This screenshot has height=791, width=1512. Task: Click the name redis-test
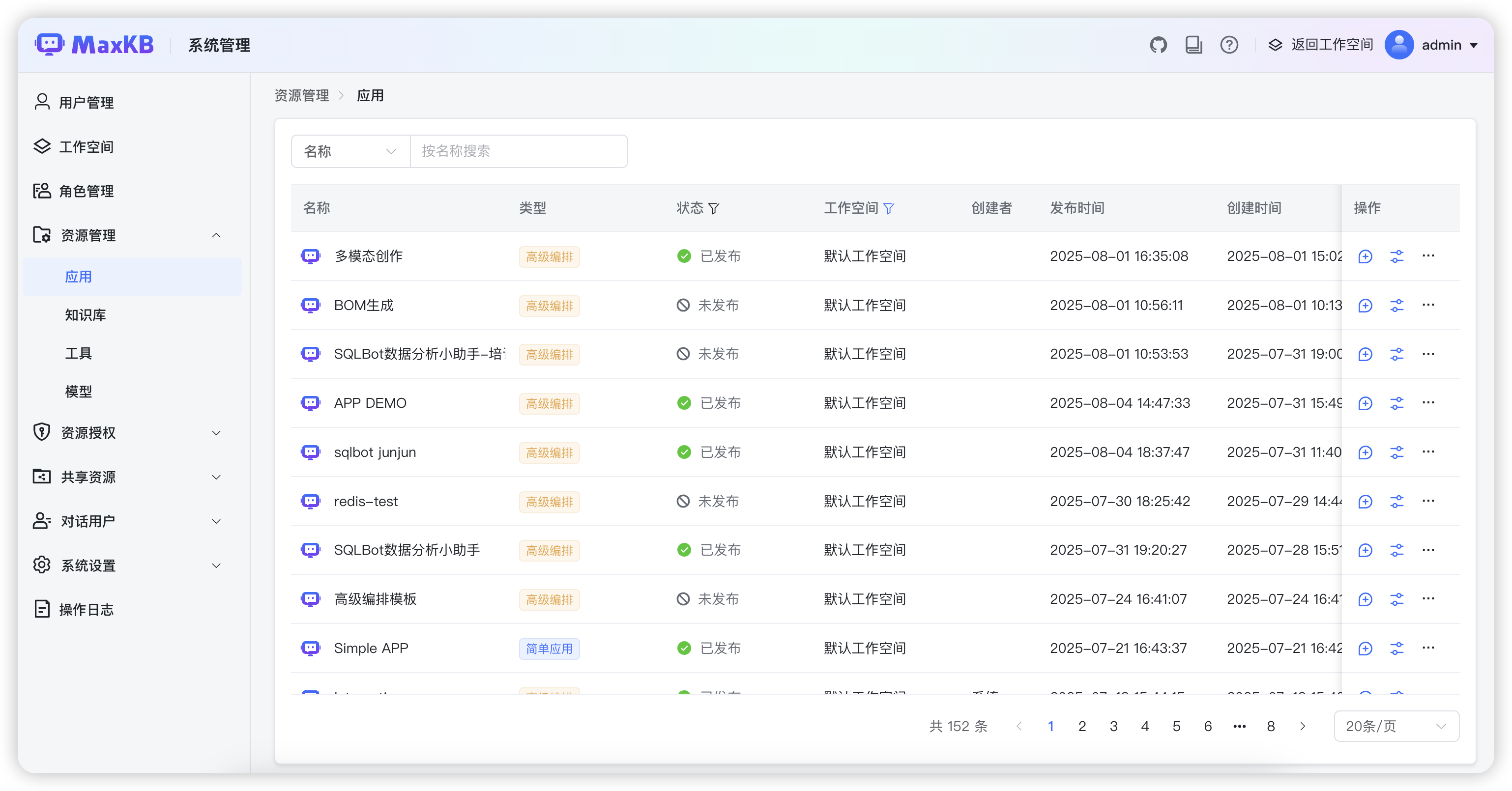[366, 502]
